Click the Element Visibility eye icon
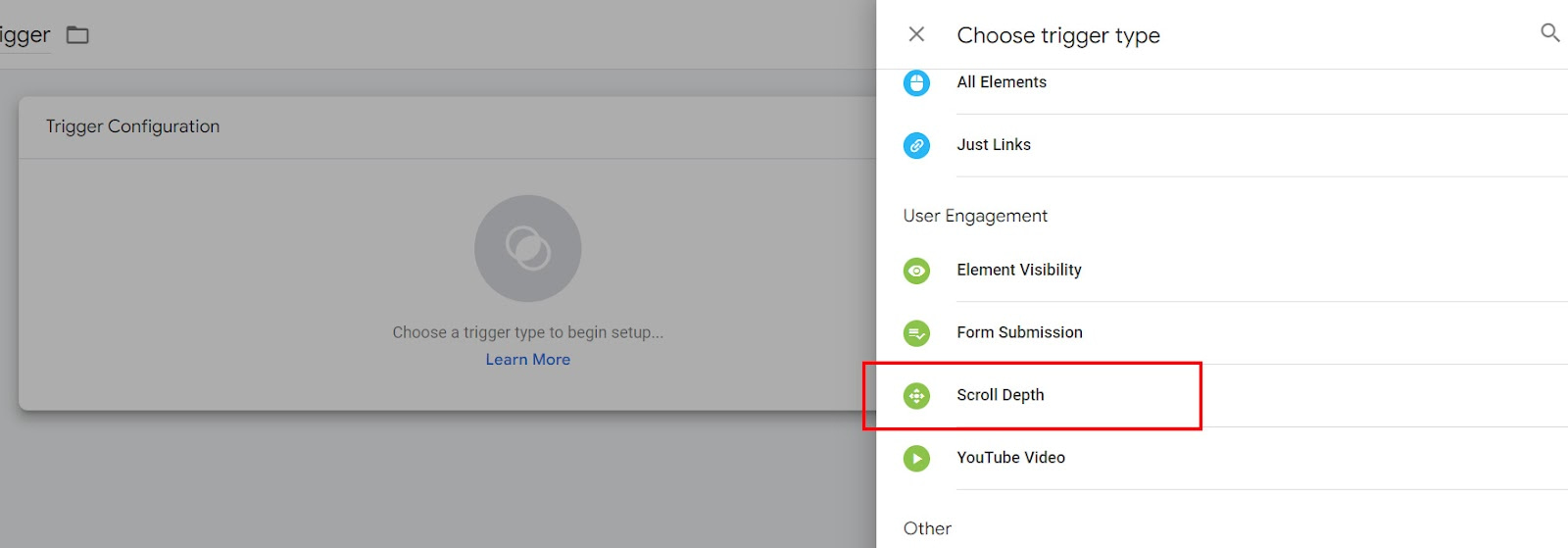The width and height of the screenshot is (1568, 548). click(x=916, y=271)
